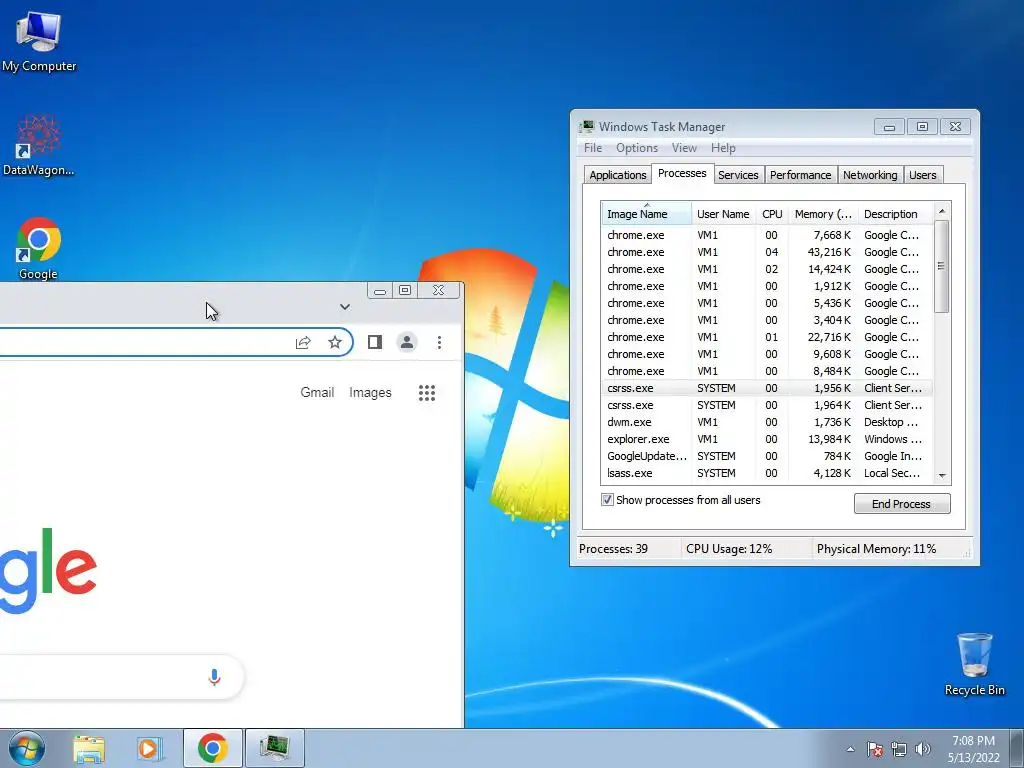Open the Recycle Bin icon

pos(974,664)
